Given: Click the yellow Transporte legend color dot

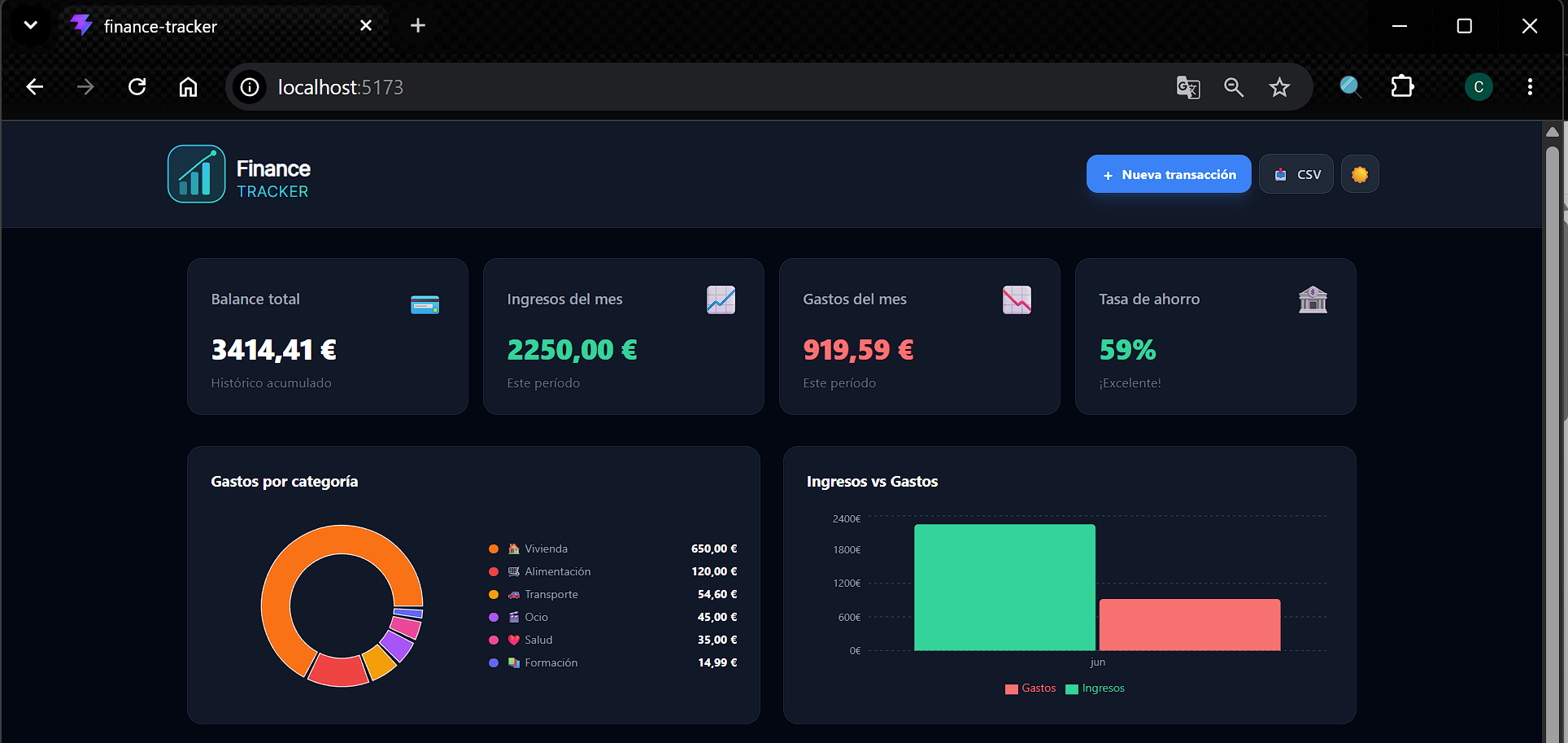Looking at the screenshot, I should pyautogui.click(x=494, y=595).
